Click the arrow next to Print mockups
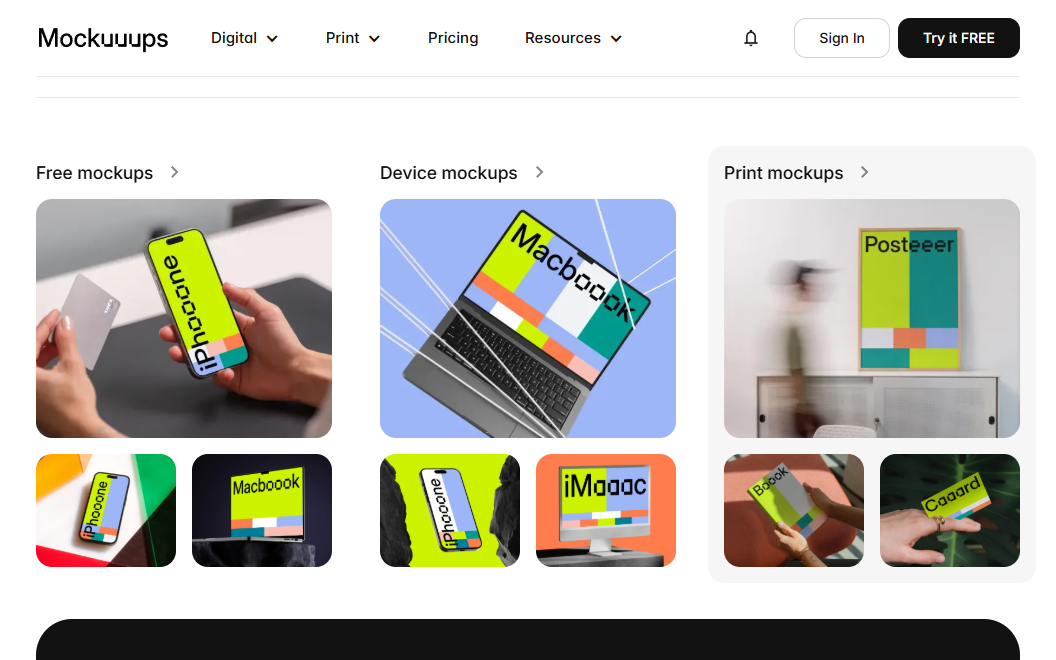The image size is (1056, 660). coord(865,172)
